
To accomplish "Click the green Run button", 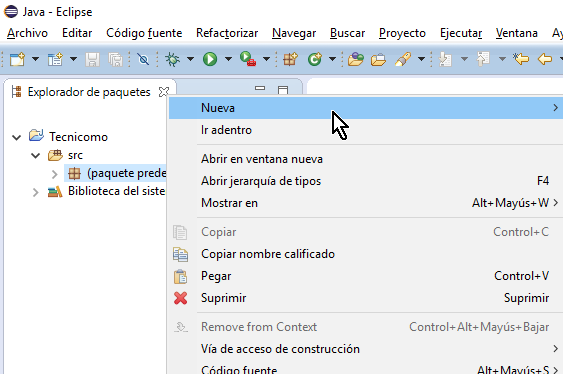I will coord(210,59).
